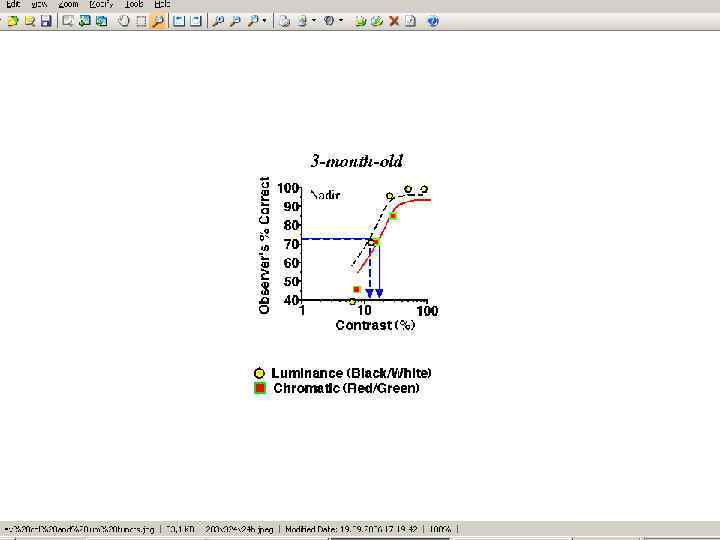Viewport: 720px width, 540px height.
Task: Expand the dropdown arrow after the dark round icon
Action: pyautogui.click(x=341, y=21)
